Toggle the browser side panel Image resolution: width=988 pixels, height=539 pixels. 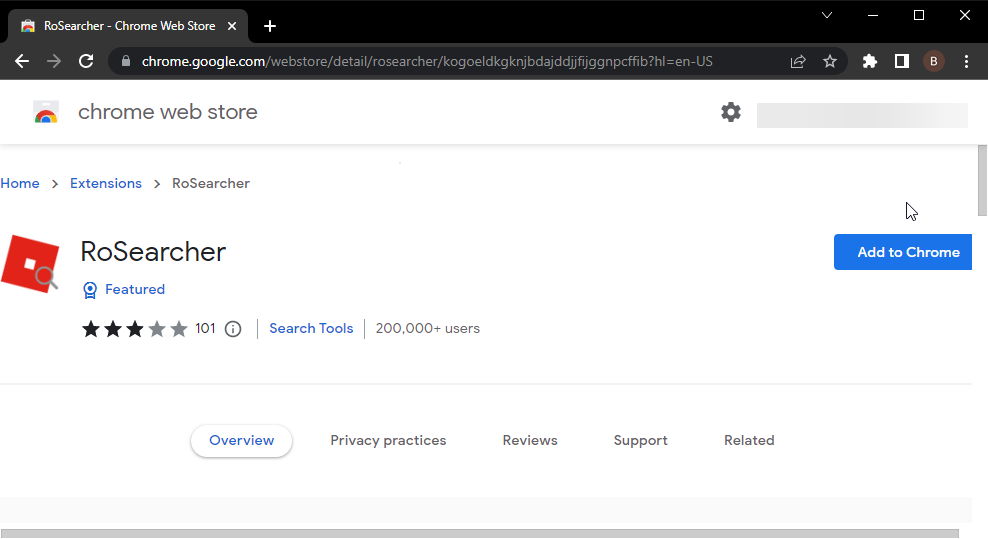(x=902, y=61)
